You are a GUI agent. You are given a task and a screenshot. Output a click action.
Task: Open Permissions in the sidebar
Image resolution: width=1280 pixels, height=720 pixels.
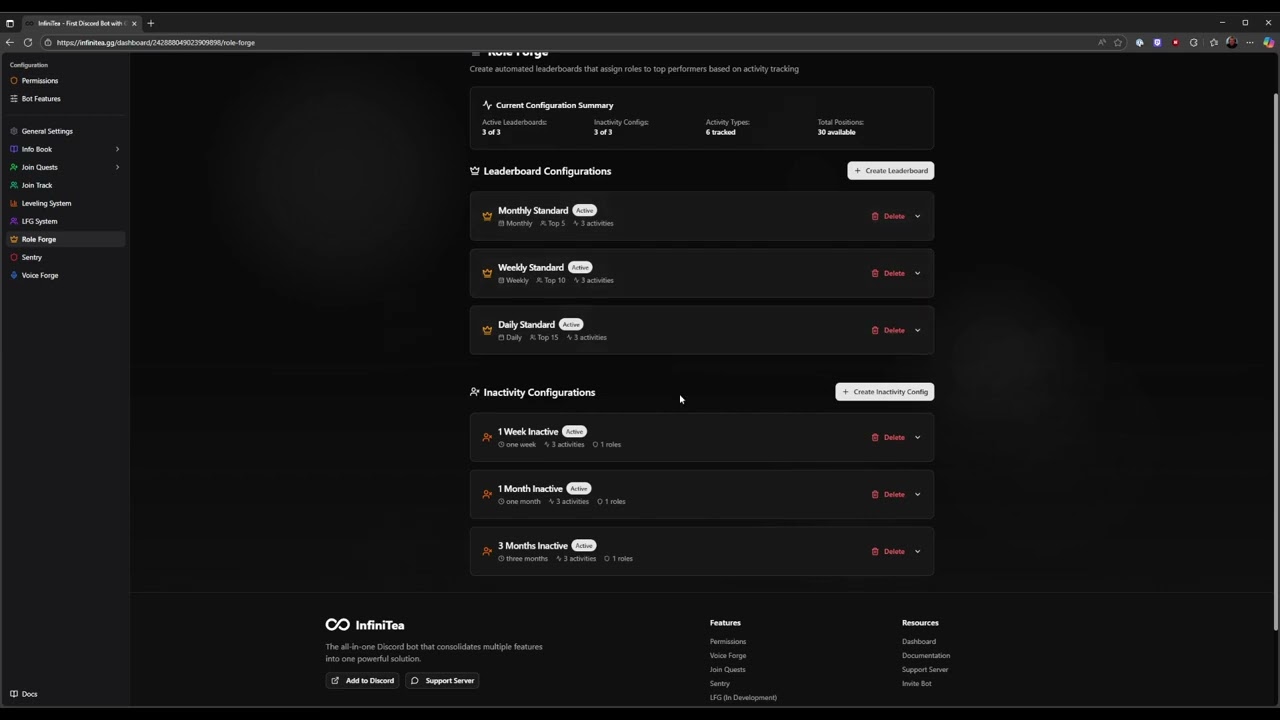click(x=40, y=81)
